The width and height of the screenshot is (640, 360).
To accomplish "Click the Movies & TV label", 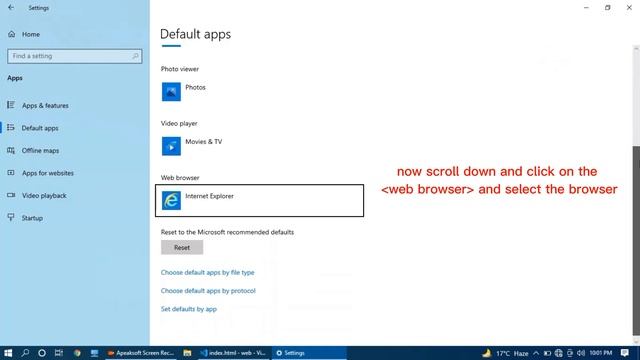I will (204, 142).
